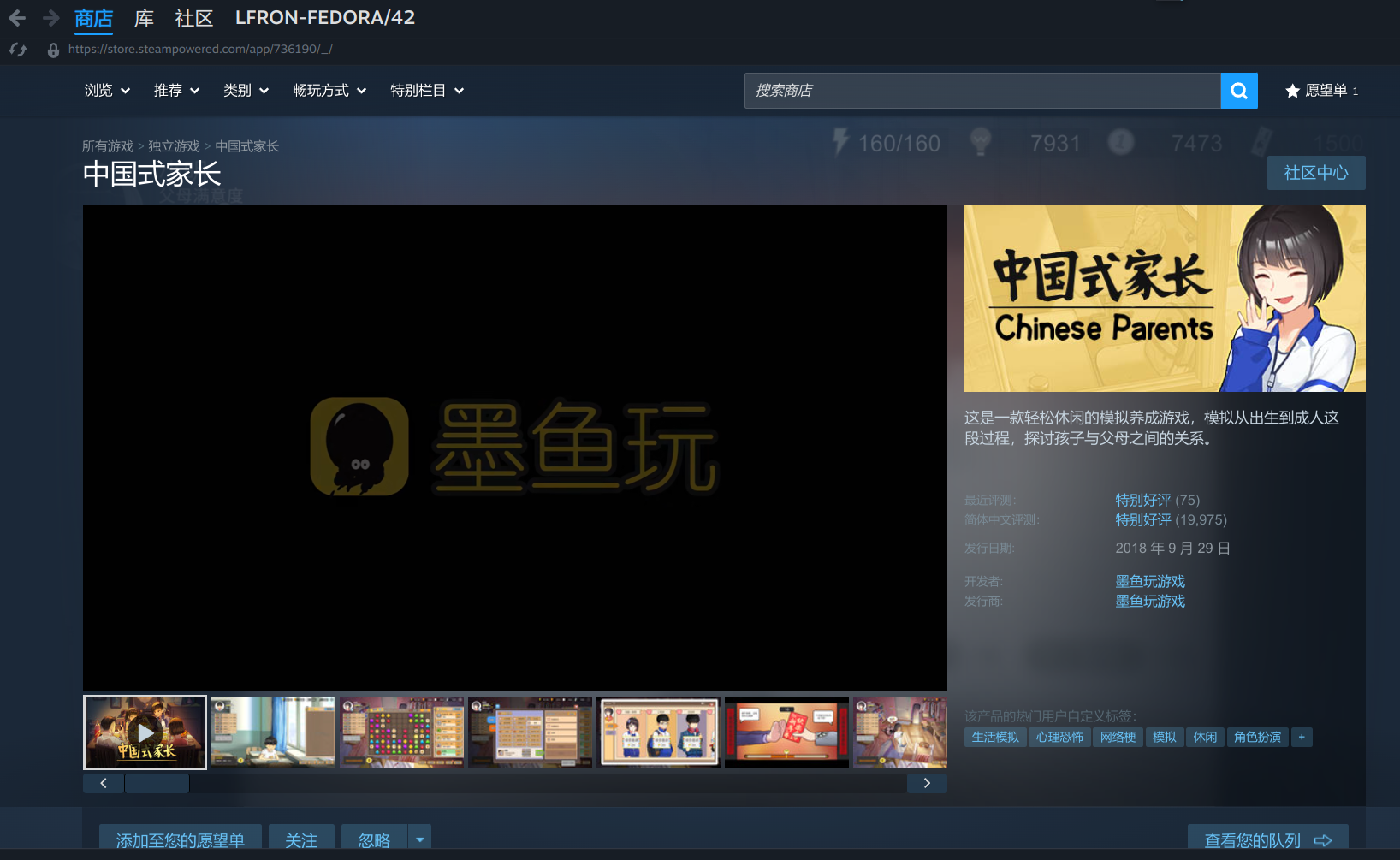Viewport: 1400px width, 860px height.
Task: Go forward with the right arrow
Action: pos(50,18)
